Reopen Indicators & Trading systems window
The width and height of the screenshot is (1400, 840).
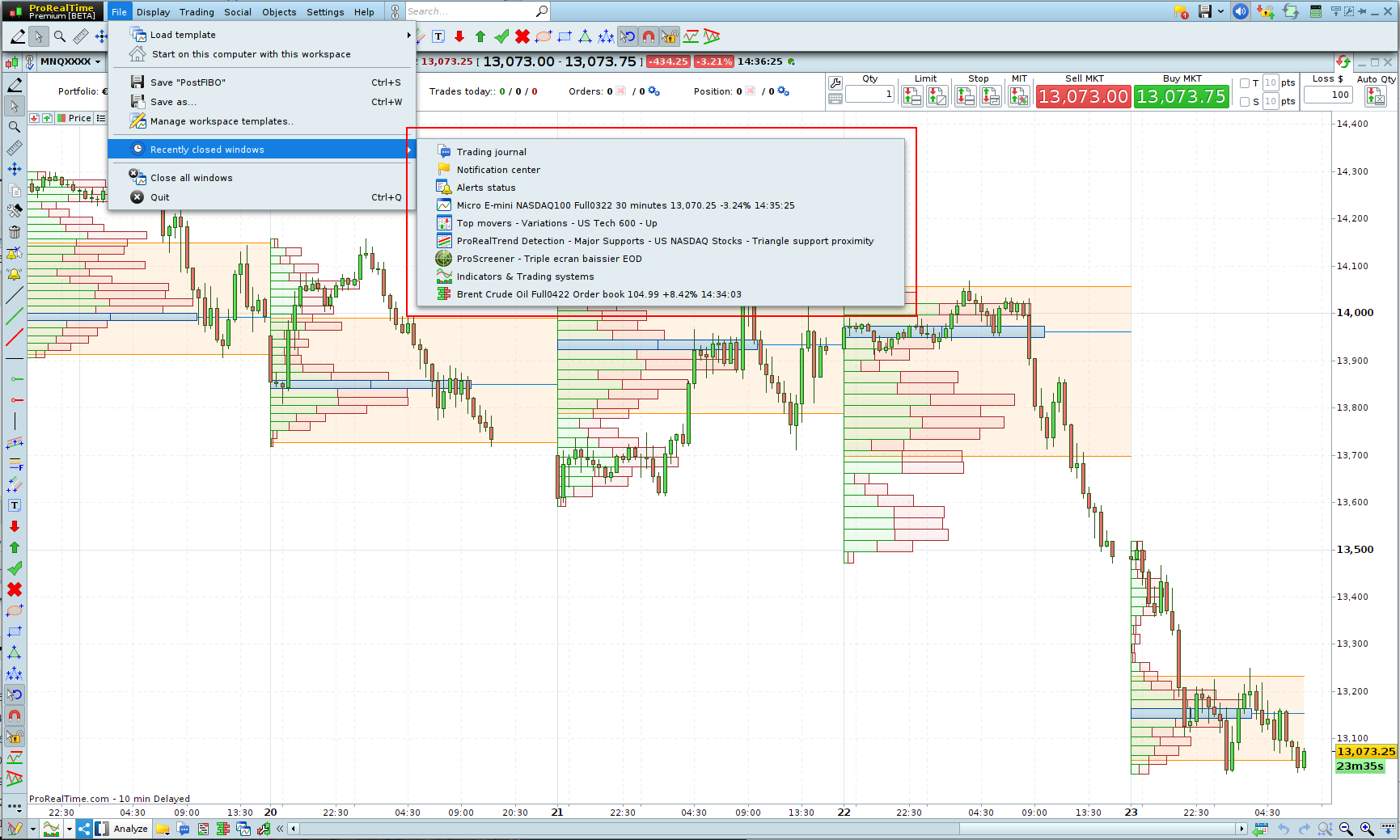(x=660, y=276)
